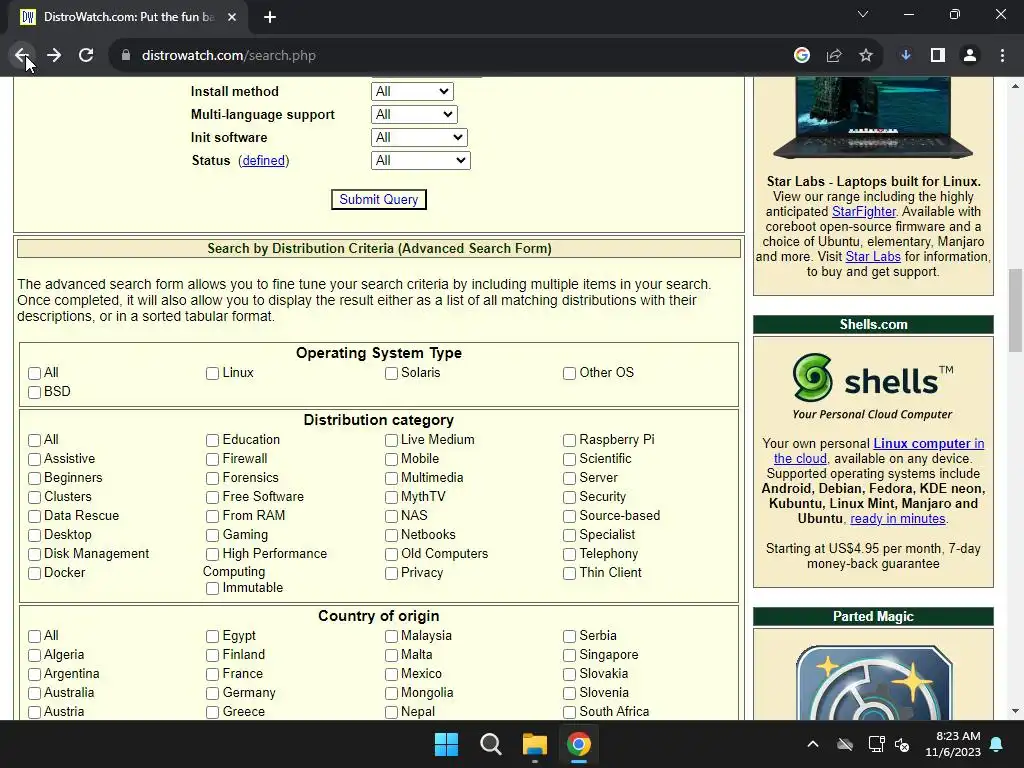
Task: Check the Gaming category checkbox
Action: 212,536
